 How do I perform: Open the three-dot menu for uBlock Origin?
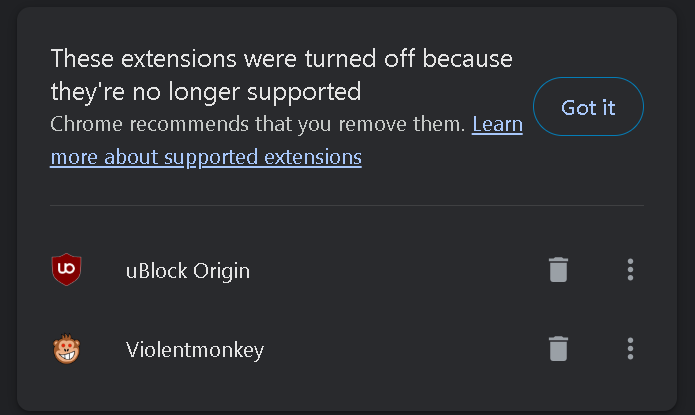pyautogui.click(x=630, y=269)
